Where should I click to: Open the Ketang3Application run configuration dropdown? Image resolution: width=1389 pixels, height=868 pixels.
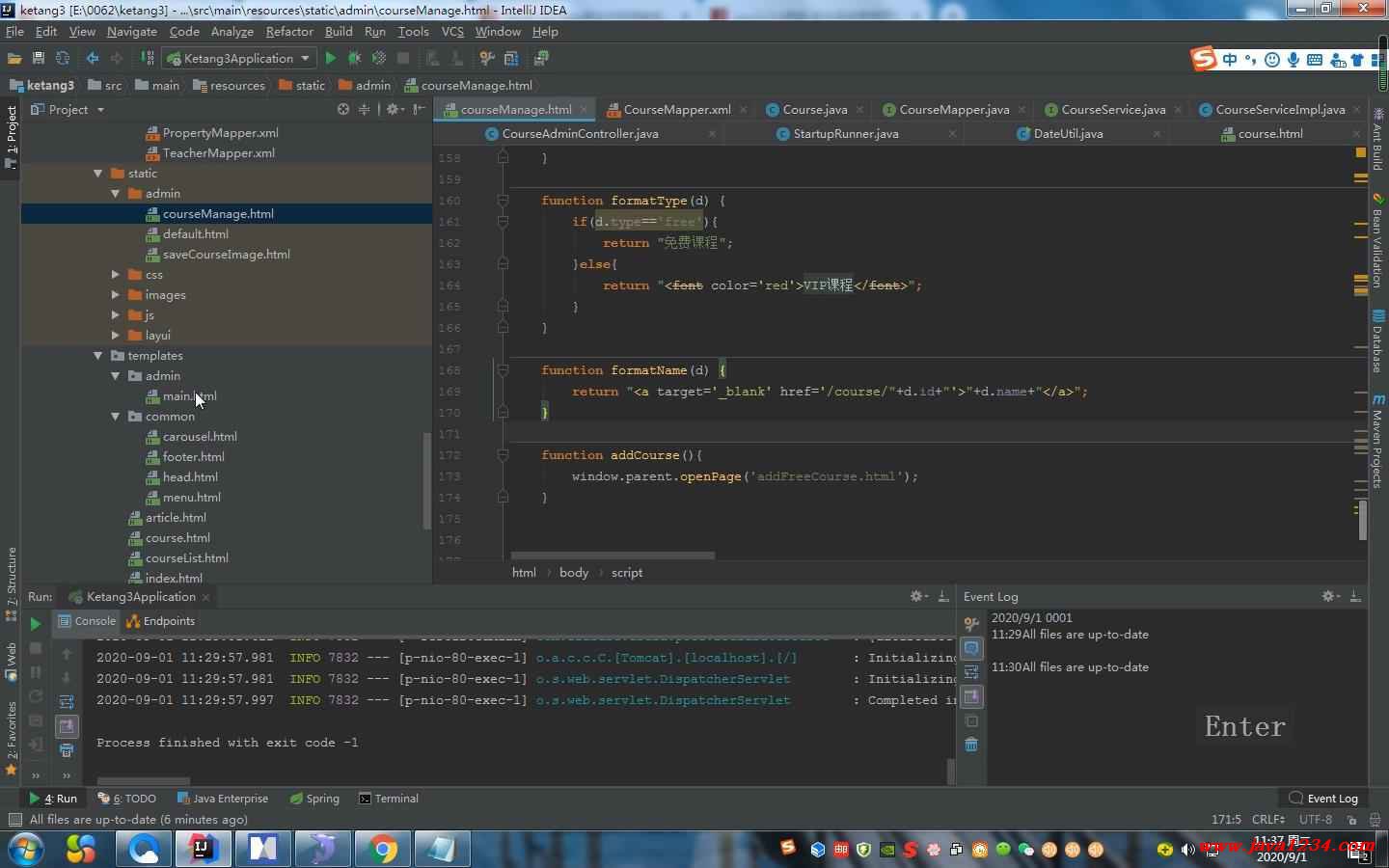[x=238, y=59]
